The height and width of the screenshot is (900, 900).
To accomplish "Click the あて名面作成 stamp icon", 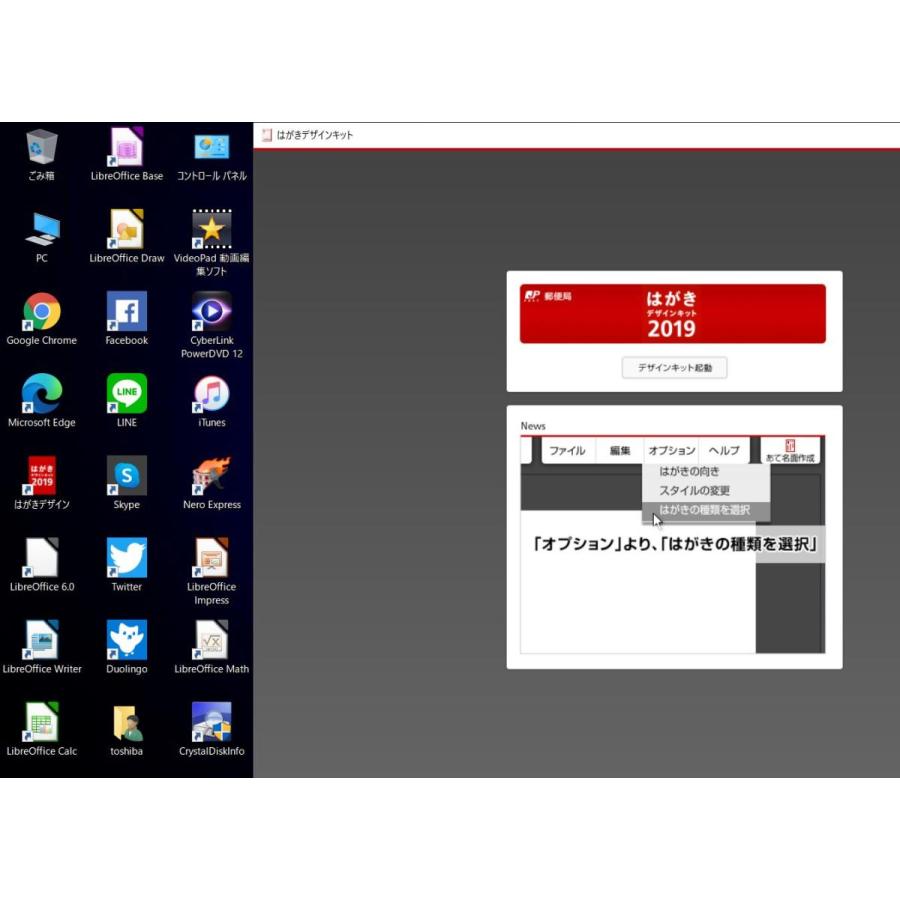I will point(789,452).
